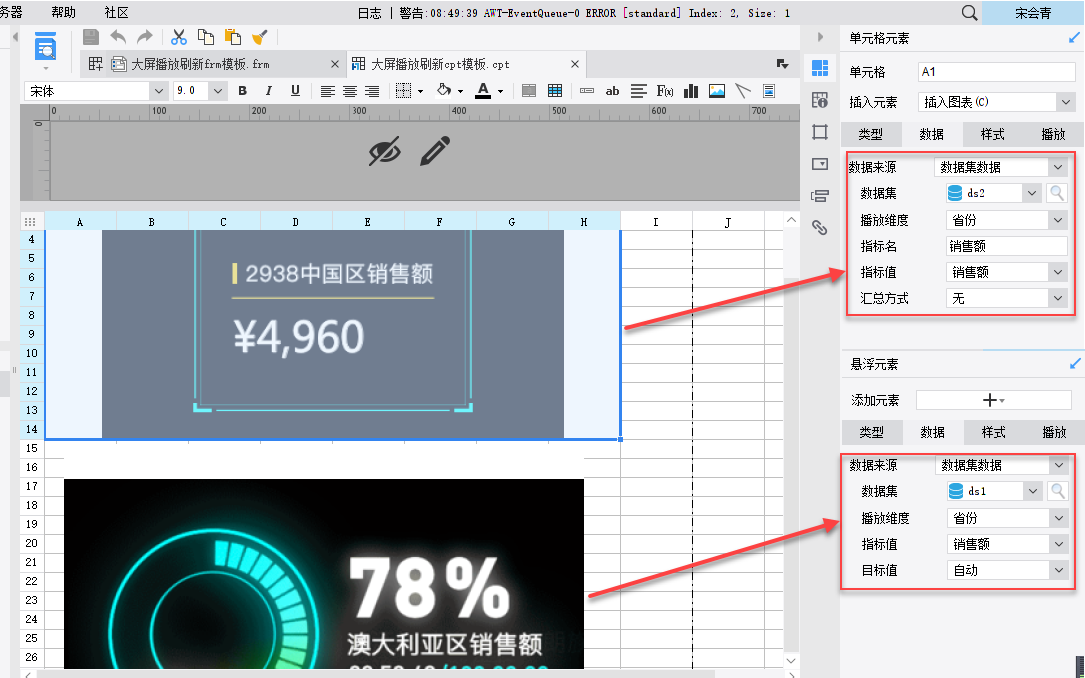Open floating element frame icon in sidebar

(820, 132)
